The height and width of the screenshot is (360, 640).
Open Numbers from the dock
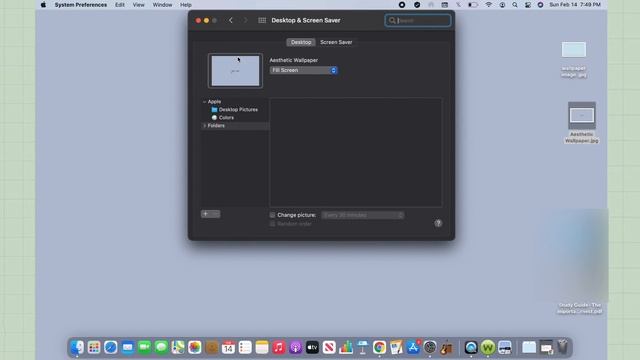click(346, 347)
